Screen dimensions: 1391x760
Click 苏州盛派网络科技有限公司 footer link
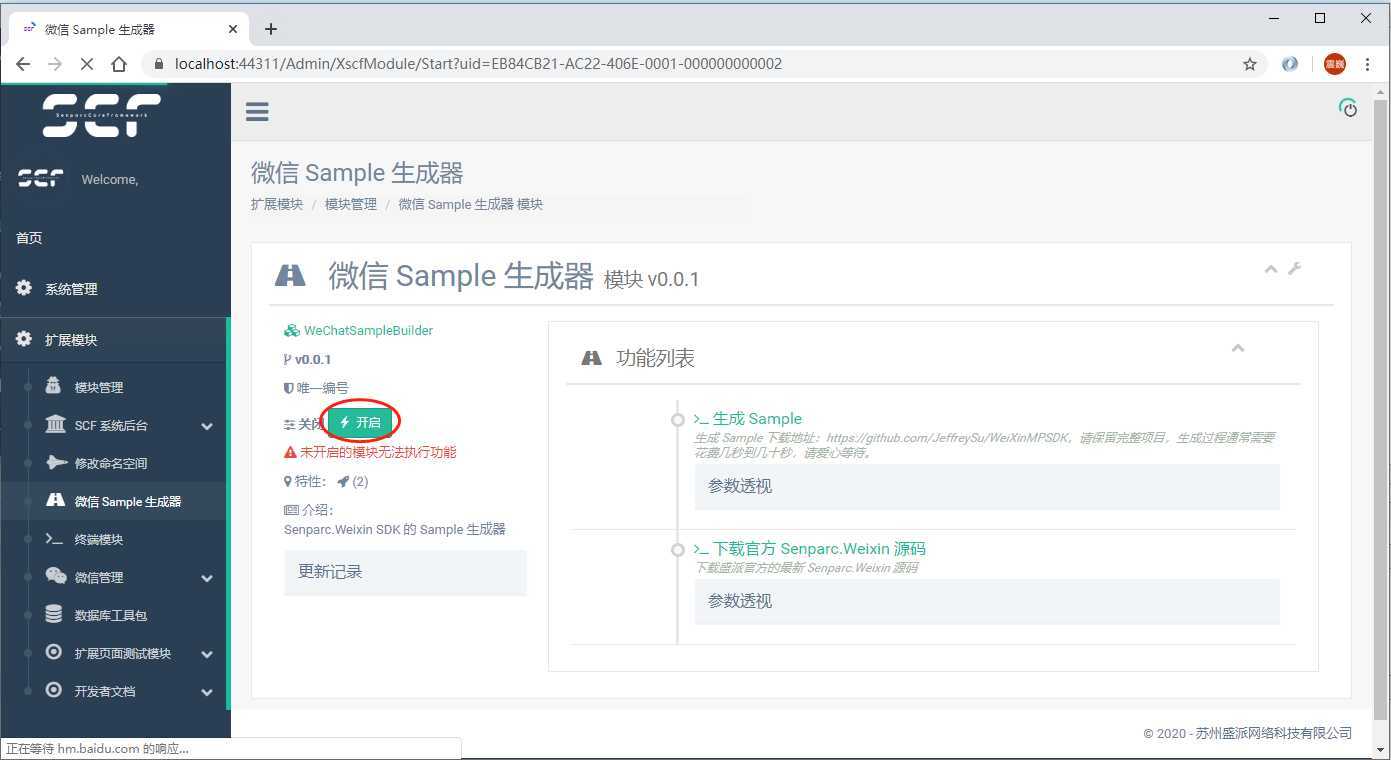(1274, 733)
